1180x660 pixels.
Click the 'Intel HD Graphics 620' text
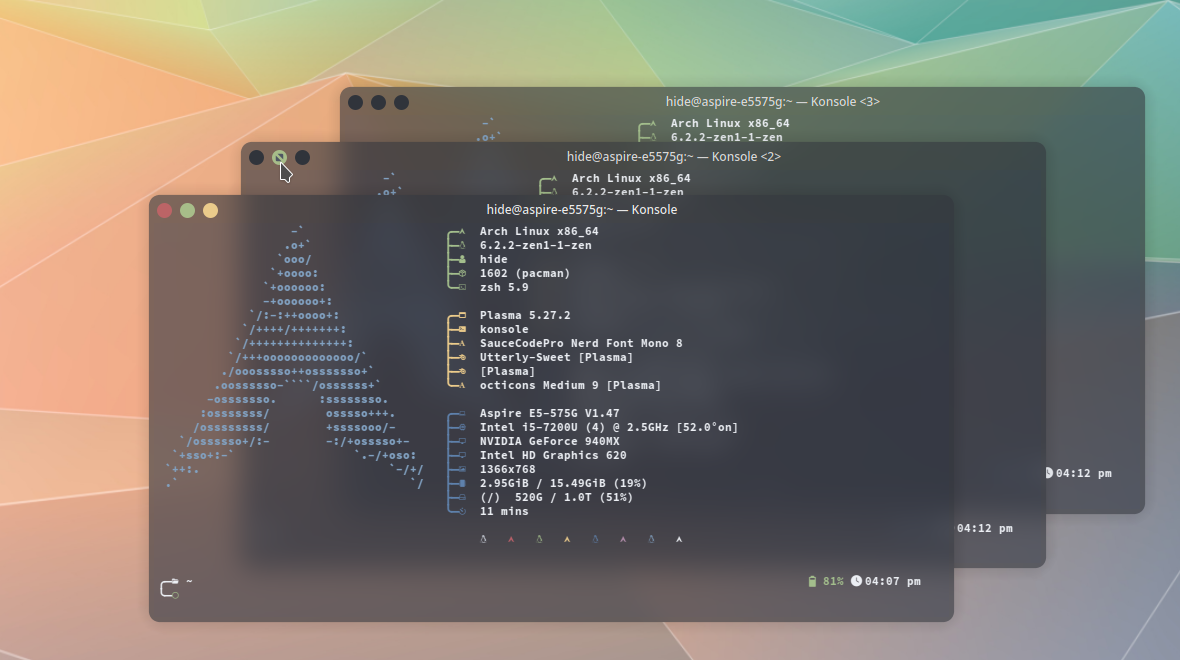pos(553,455)
